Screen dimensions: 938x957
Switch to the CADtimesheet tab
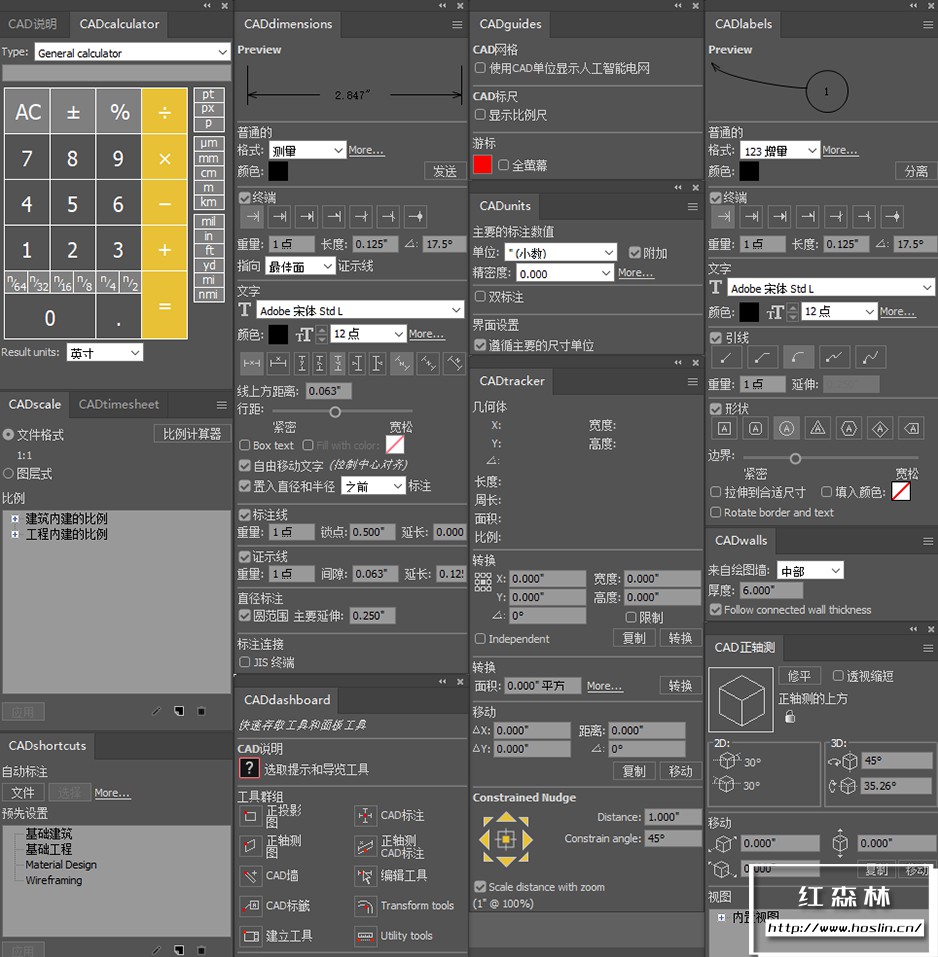click(x=118, y=404)
